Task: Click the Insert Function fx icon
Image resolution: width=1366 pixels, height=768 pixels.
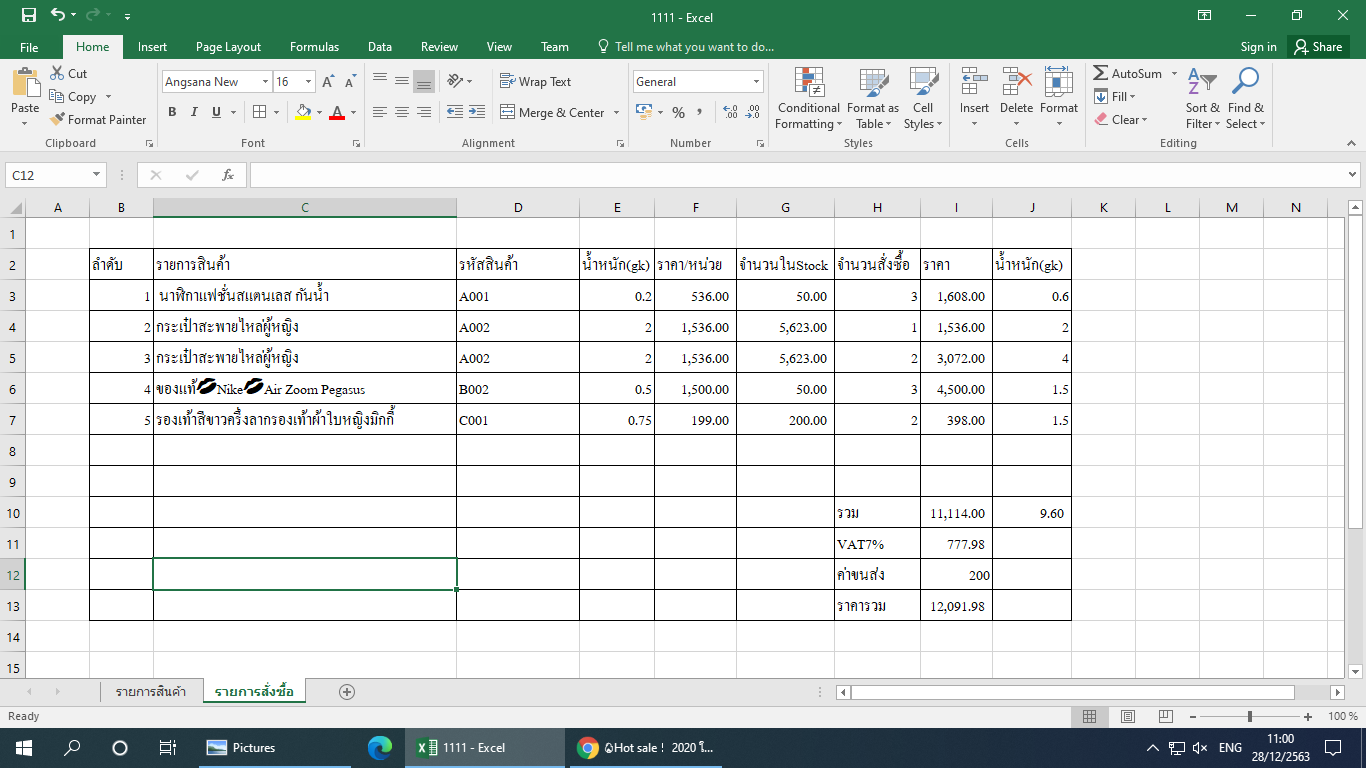Action: click(228, 175)
